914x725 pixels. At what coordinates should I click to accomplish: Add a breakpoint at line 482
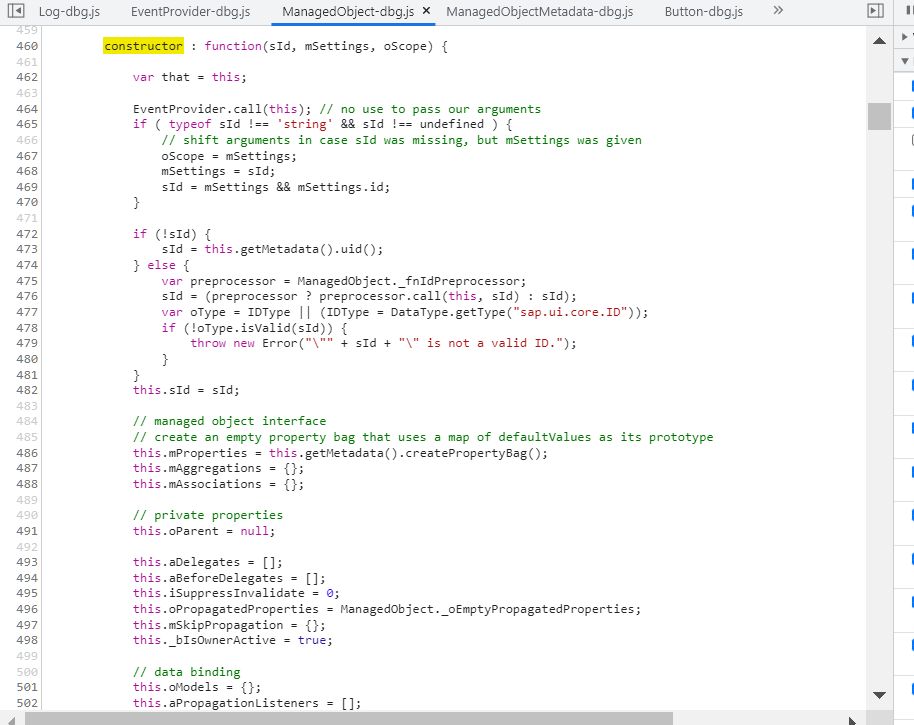pyautogui.click(x=27, y=390)
